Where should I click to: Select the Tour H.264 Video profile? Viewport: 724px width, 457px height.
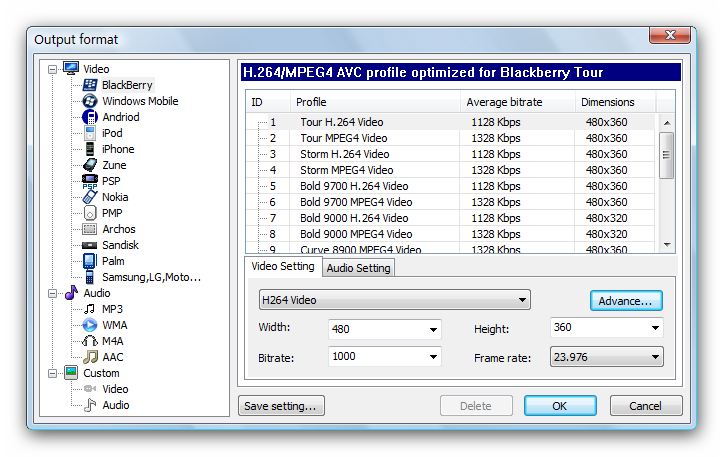click(450, 122)
